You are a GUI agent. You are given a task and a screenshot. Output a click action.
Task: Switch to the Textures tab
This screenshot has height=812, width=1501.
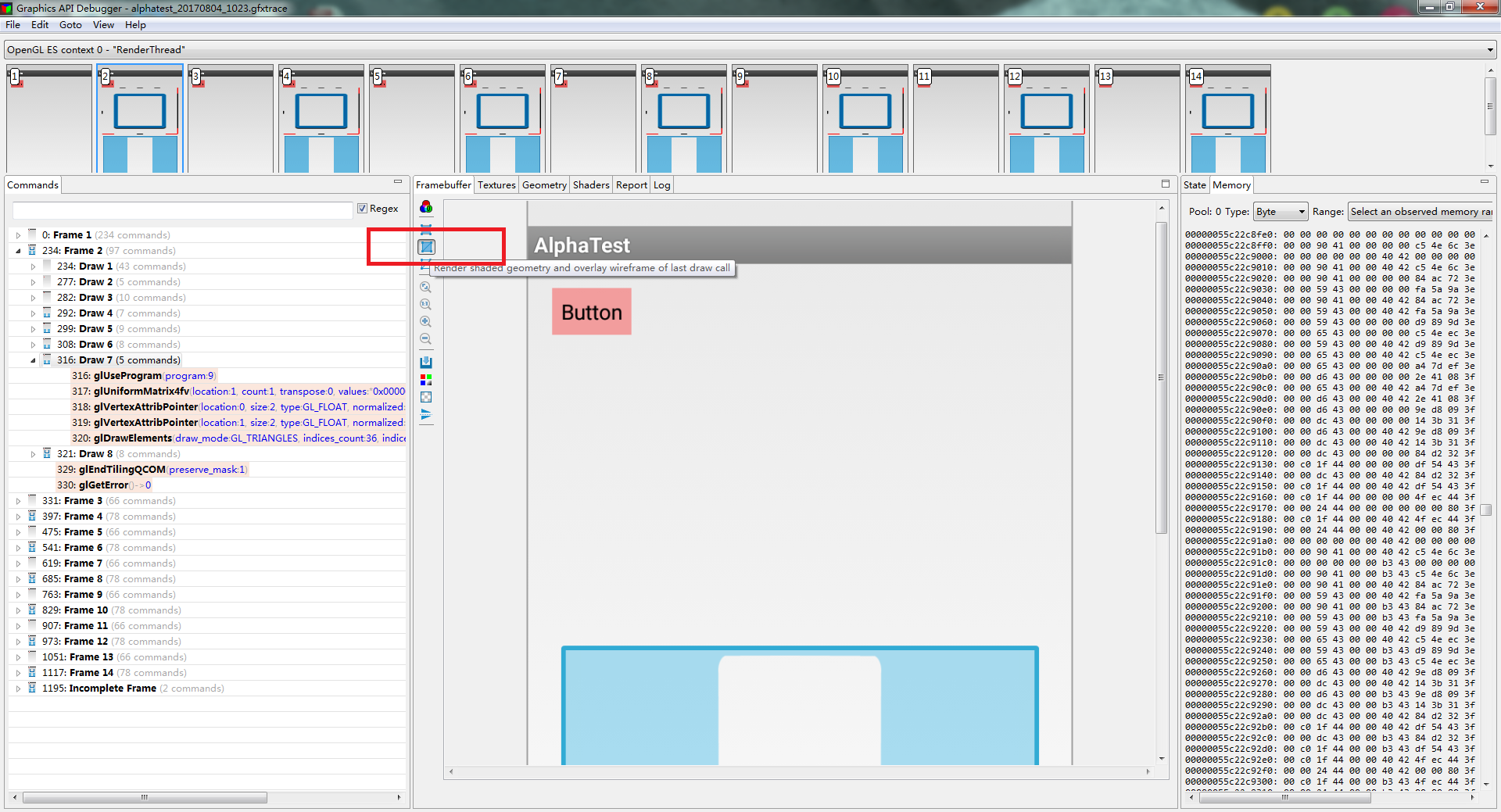pyautogui.click(x=496, y=184)
